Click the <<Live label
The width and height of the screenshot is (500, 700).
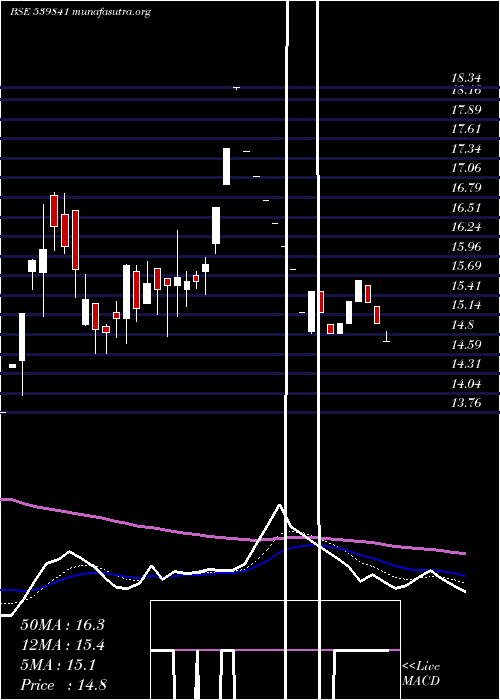click(x=421, y=667)
